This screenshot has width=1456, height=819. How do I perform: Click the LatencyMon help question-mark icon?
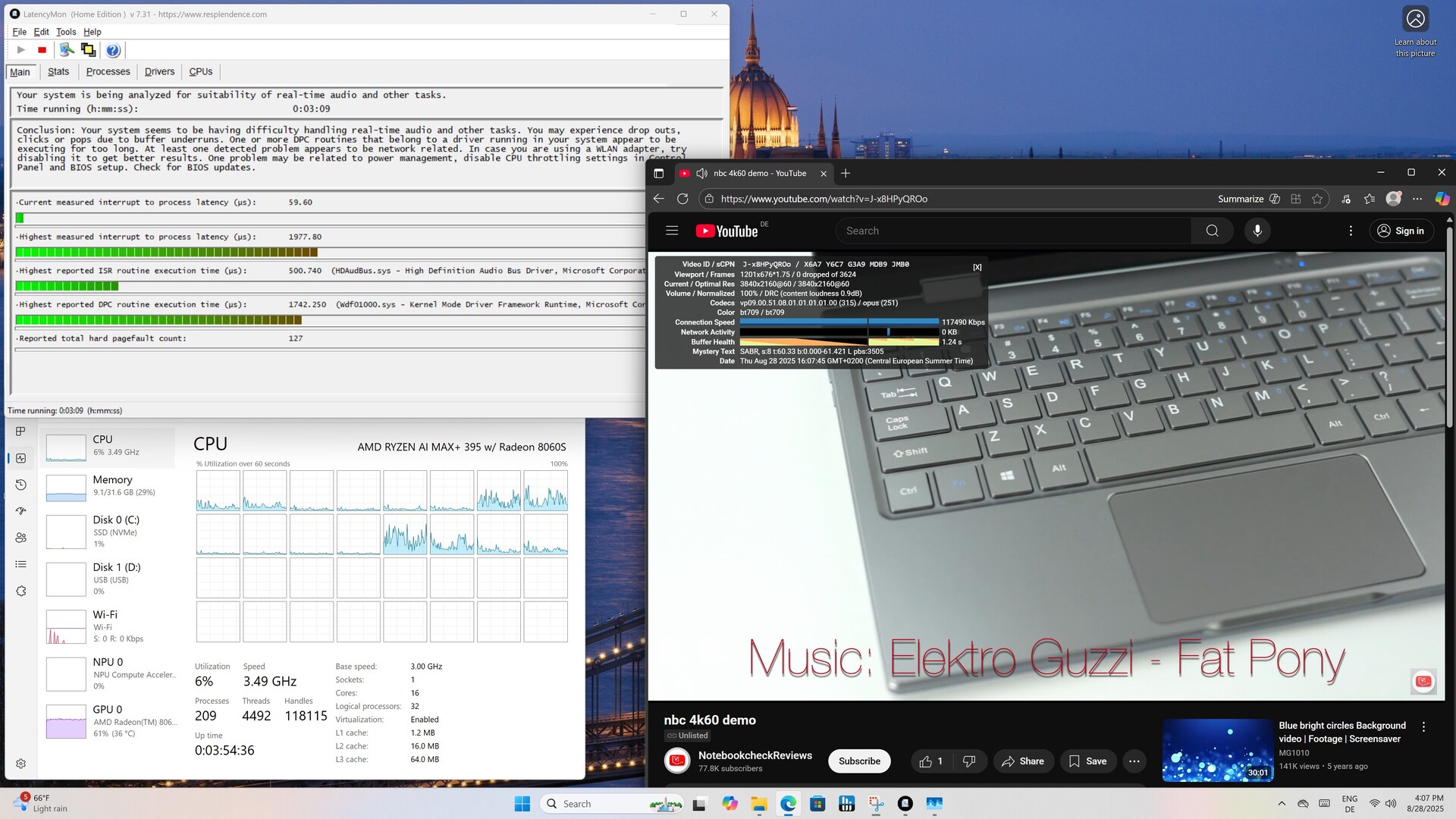point(113,50)
